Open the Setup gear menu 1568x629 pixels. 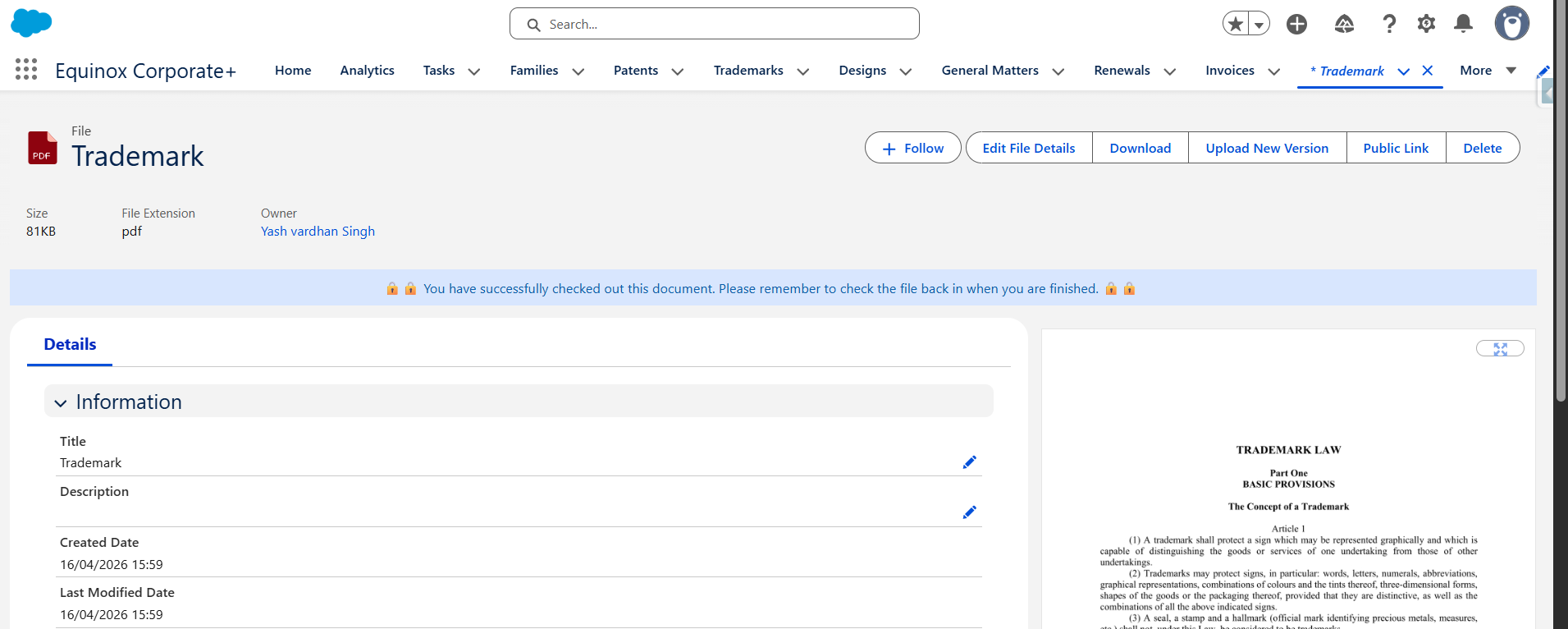(x=1426, y=24)
